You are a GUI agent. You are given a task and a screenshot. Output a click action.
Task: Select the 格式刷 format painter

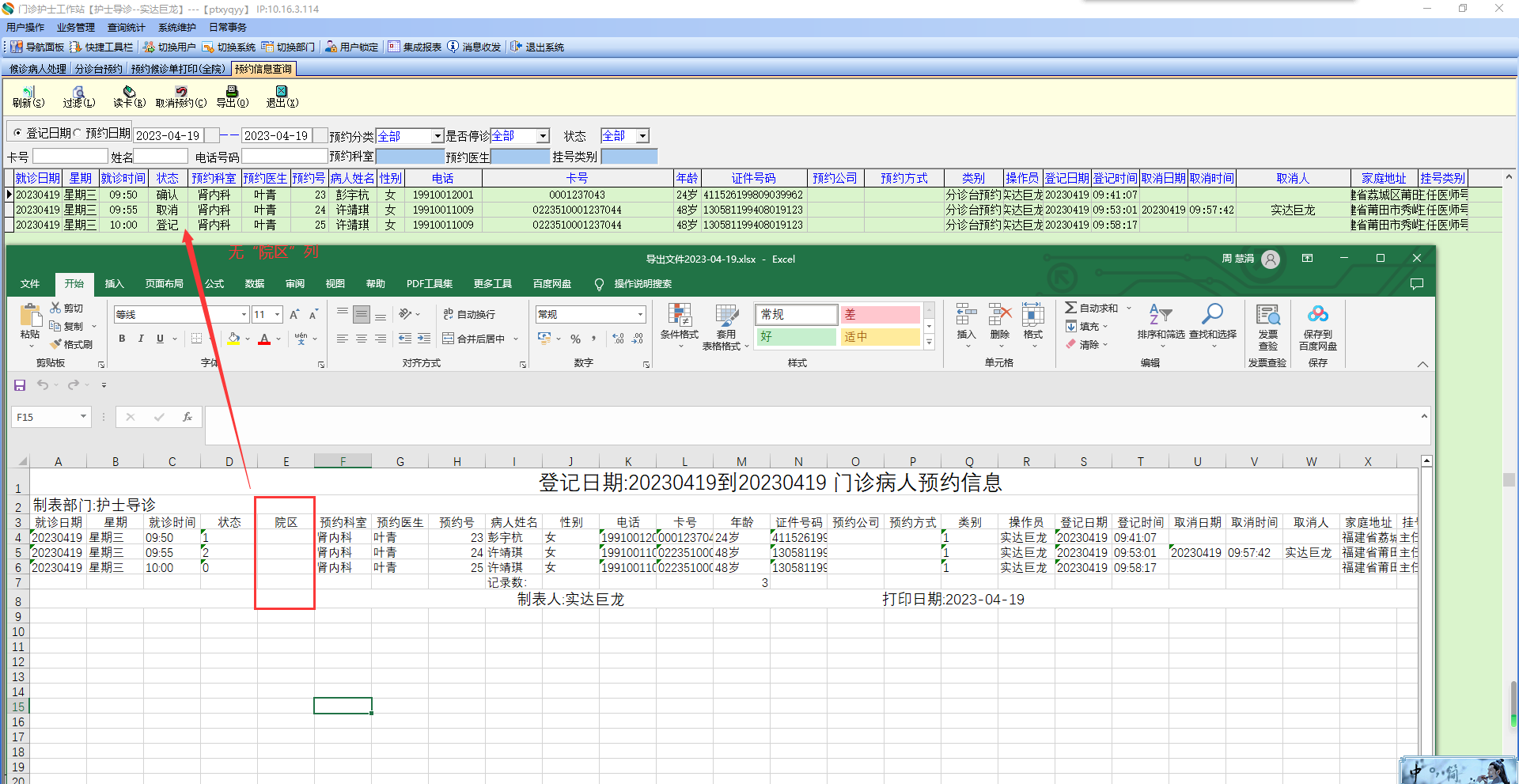click(x=71, y=344)
